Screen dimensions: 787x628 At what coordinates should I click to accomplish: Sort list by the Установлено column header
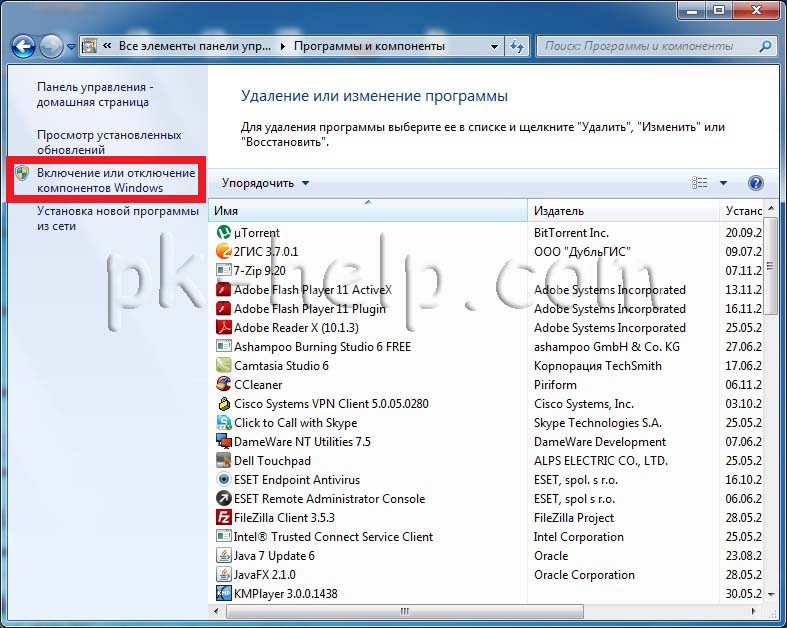(742, 211)
